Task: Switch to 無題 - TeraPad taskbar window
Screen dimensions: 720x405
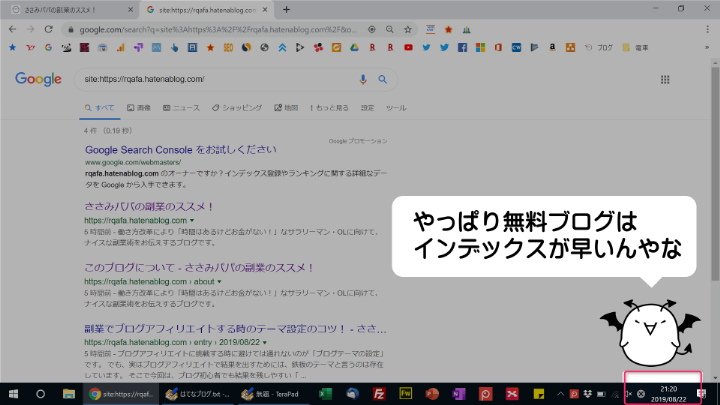Action: point(272,394)
